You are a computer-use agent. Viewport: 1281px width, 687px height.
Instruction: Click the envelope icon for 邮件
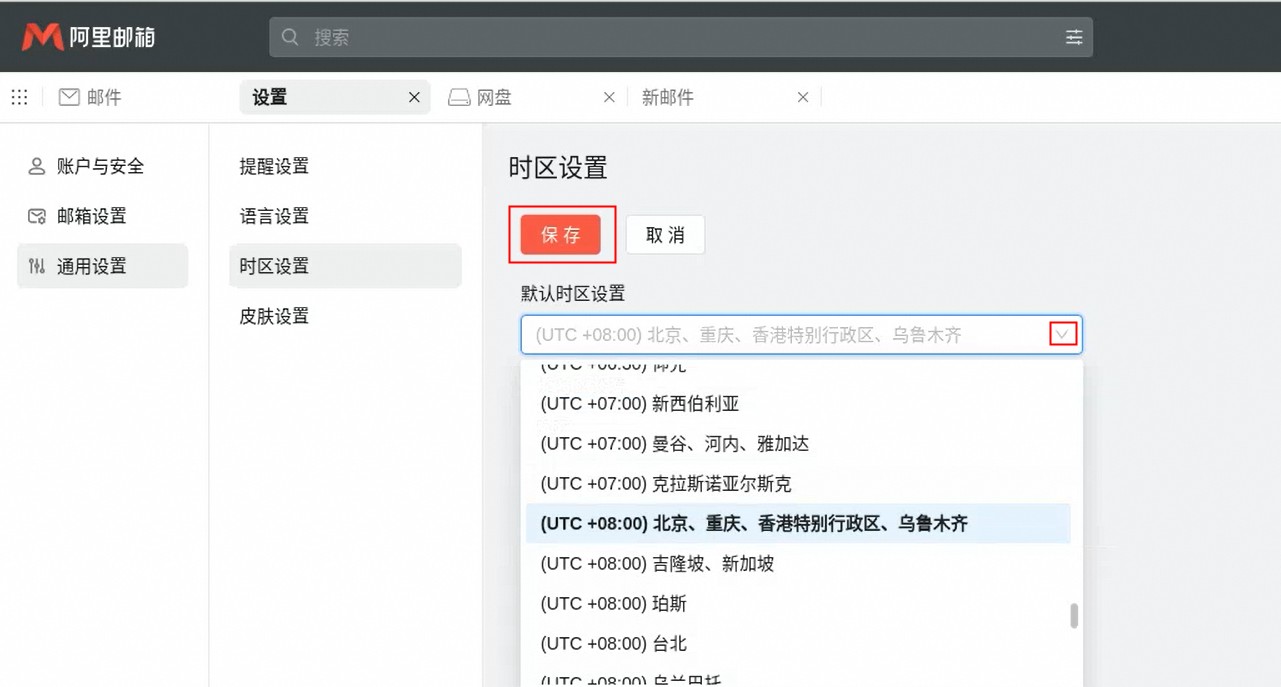[x=69, y=97]
